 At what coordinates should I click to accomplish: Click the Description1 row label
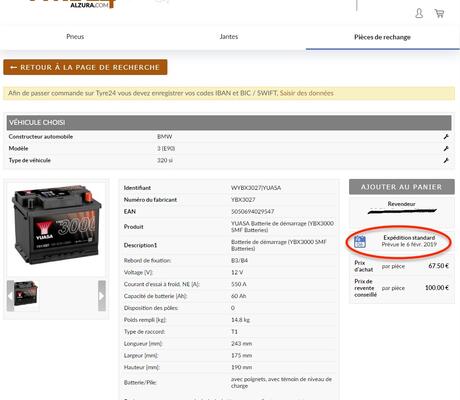140,245
